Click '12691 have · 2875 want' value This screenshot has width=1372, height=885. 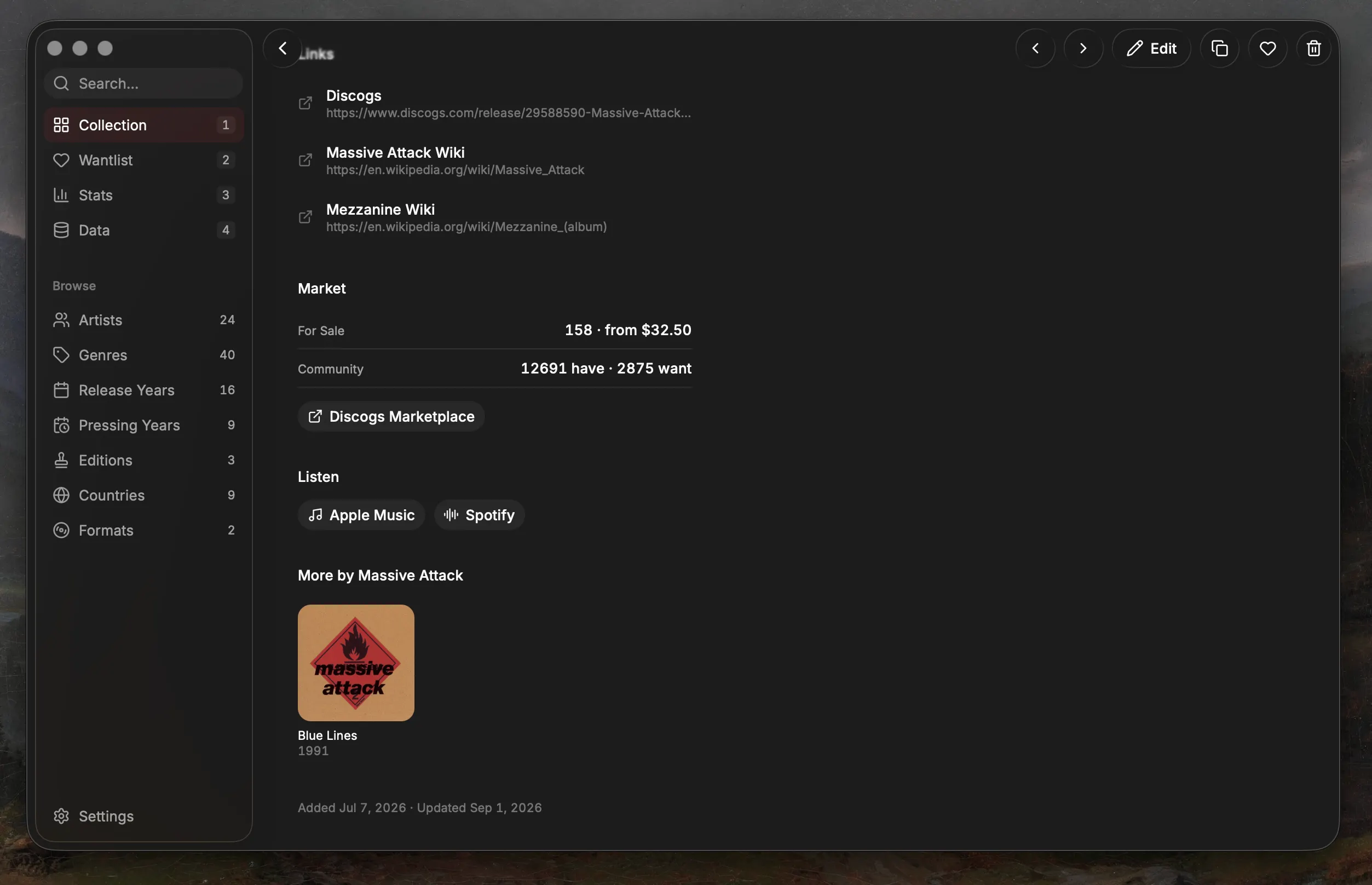(606, 369)
